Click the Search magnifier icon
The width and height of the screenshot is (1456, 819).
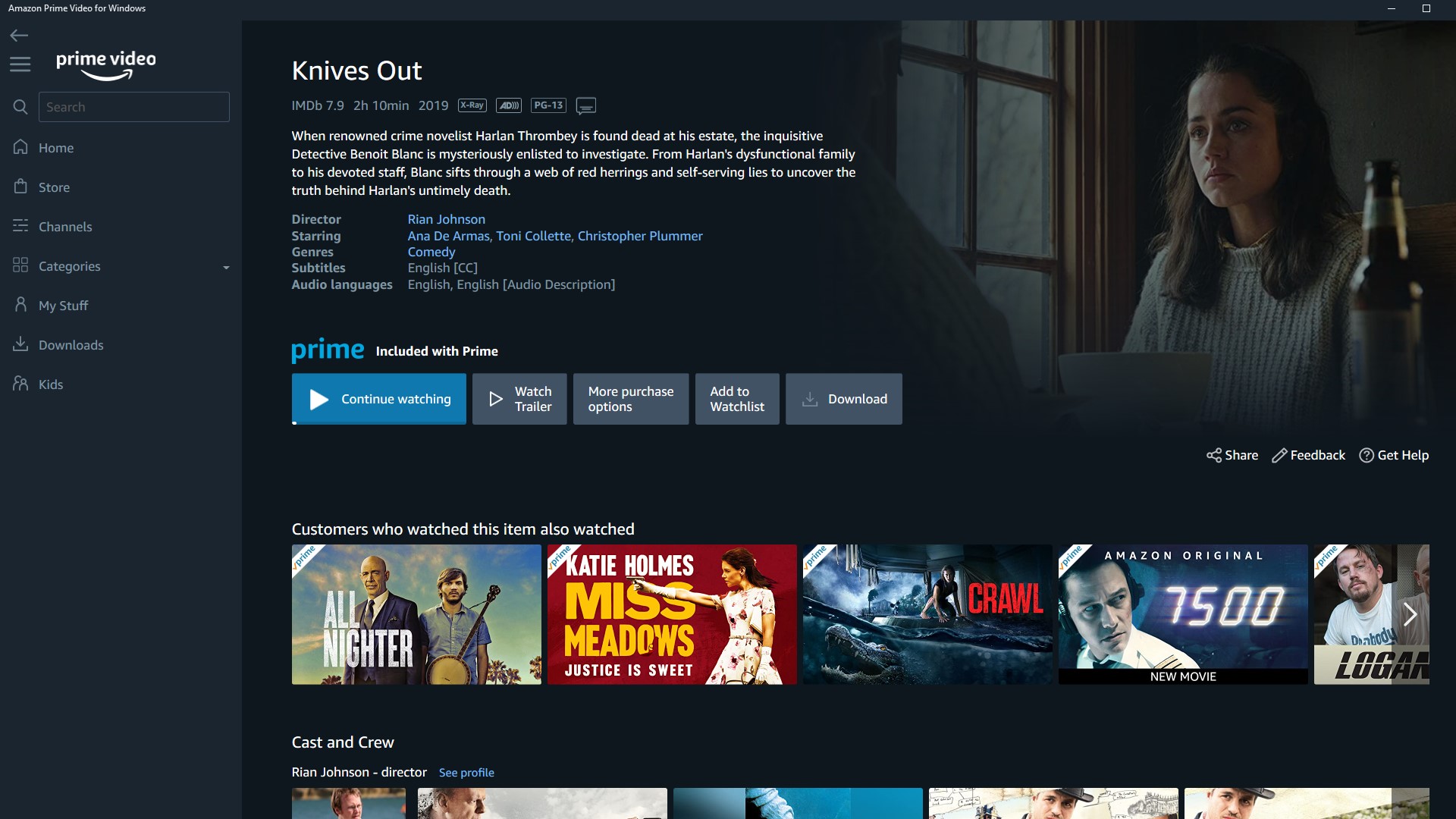pyautogui.click(x=20, y=107)
